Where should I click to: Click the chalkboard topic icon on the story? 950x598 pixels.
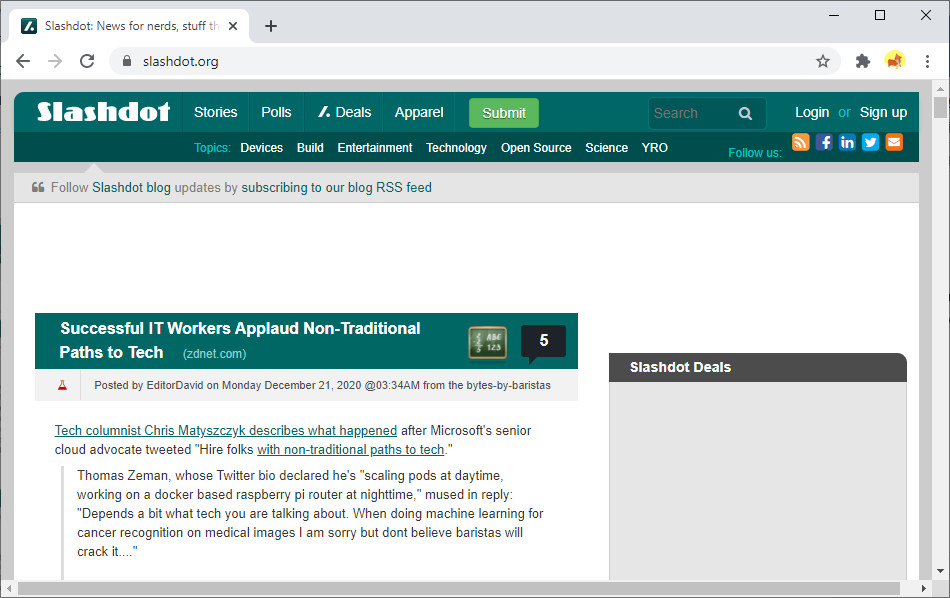coord(488,342)
